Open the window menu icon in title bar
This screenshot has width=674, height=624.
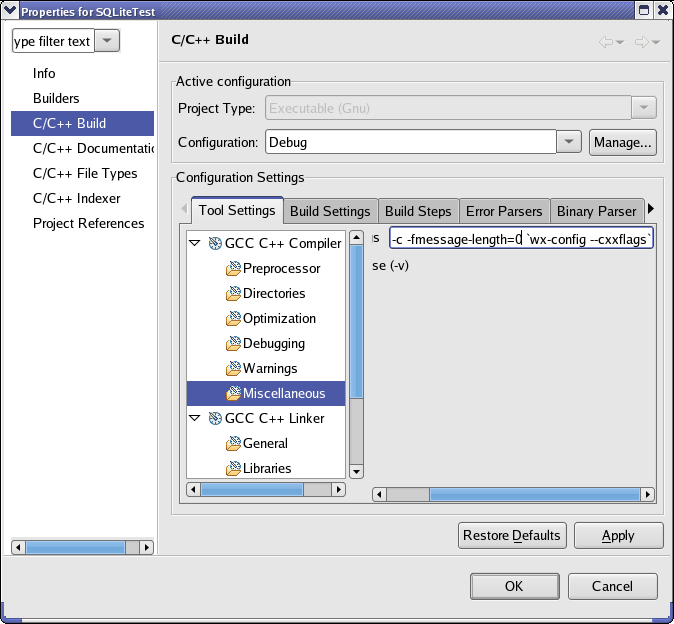tap(9, 10)
